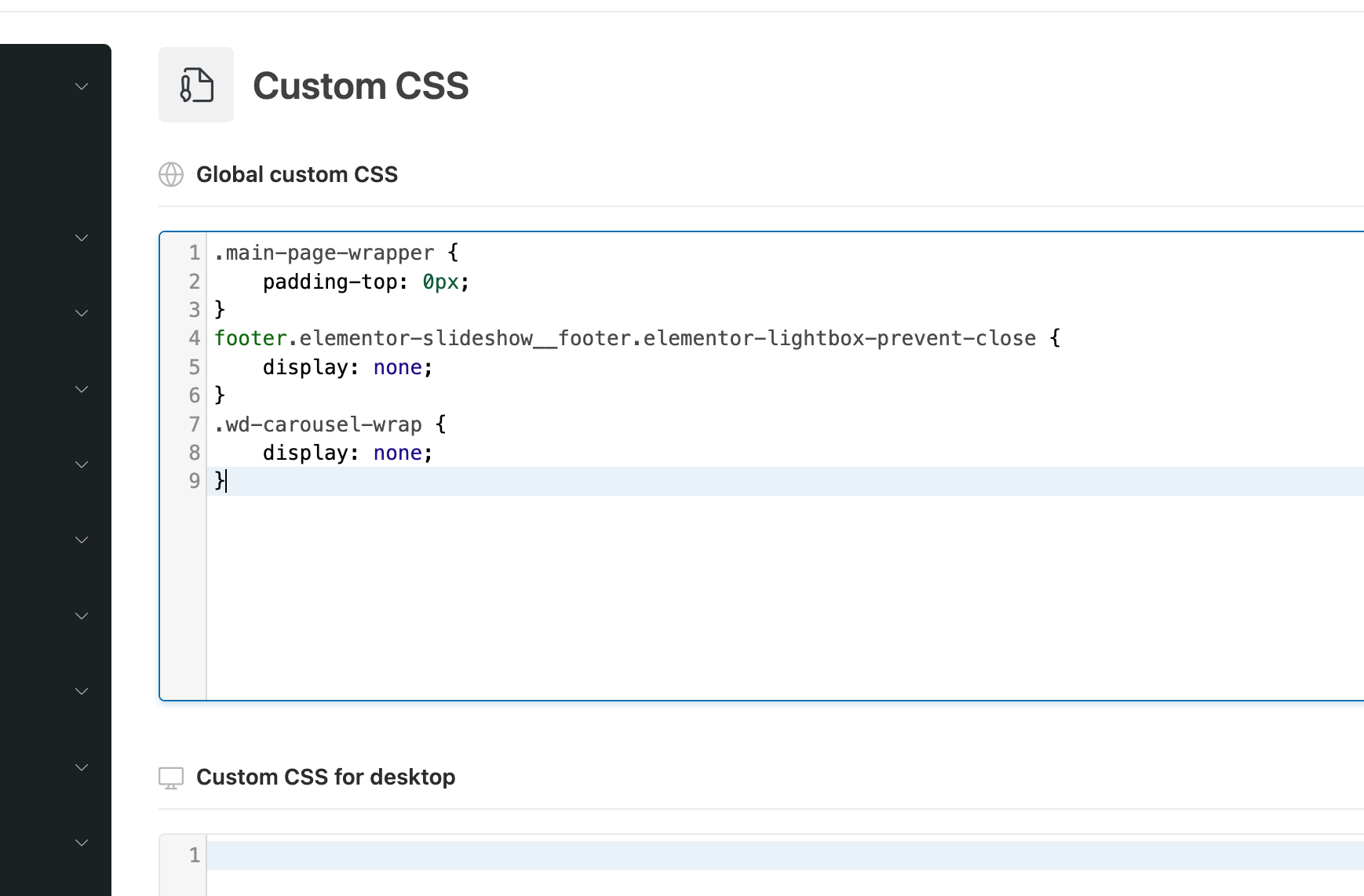Expand the bottommost sidebar chevron
The image size is (1364, 896).
click(x=82, y=843)
